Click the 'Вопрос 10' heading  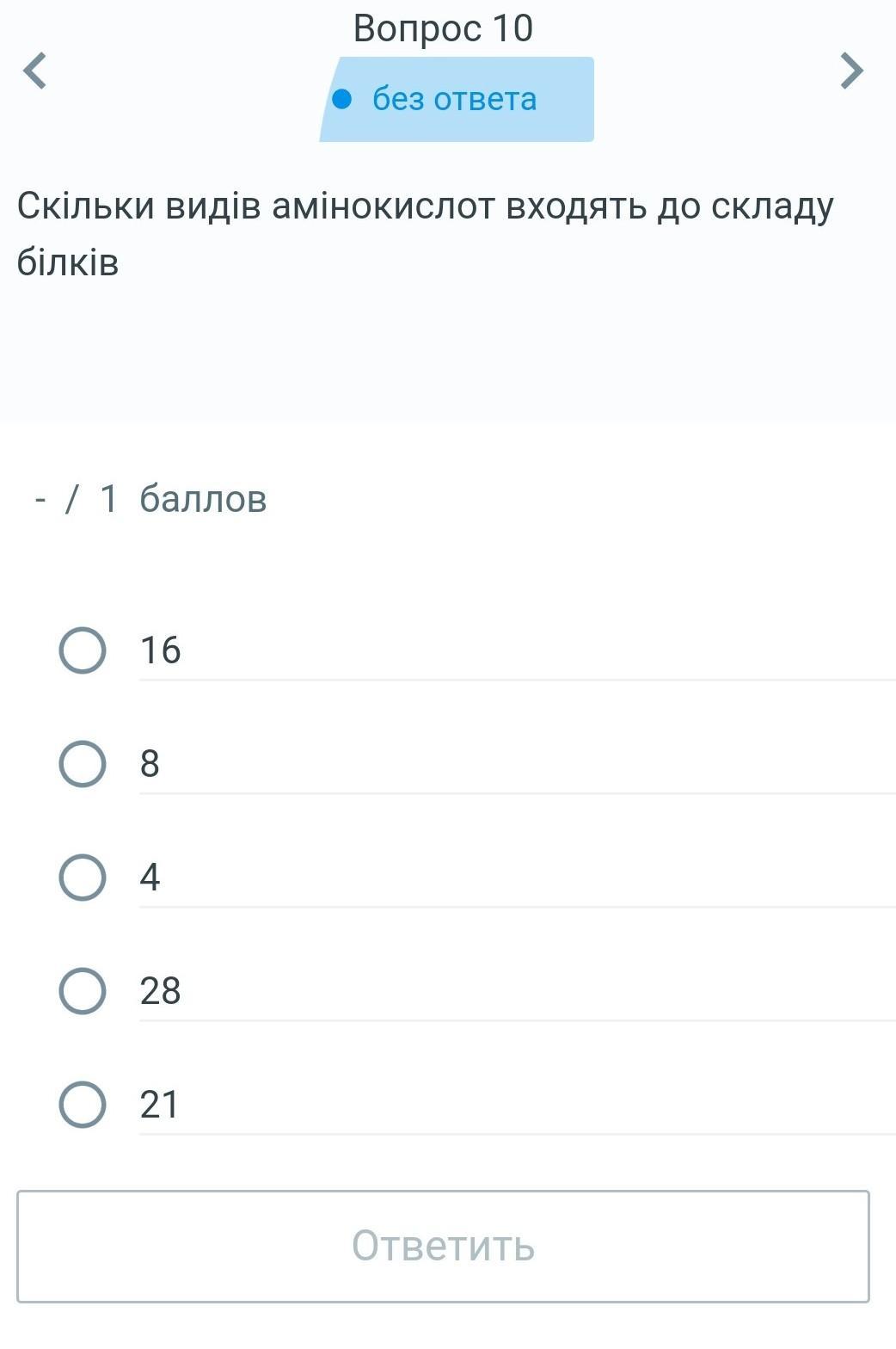(x=443, y=28)
